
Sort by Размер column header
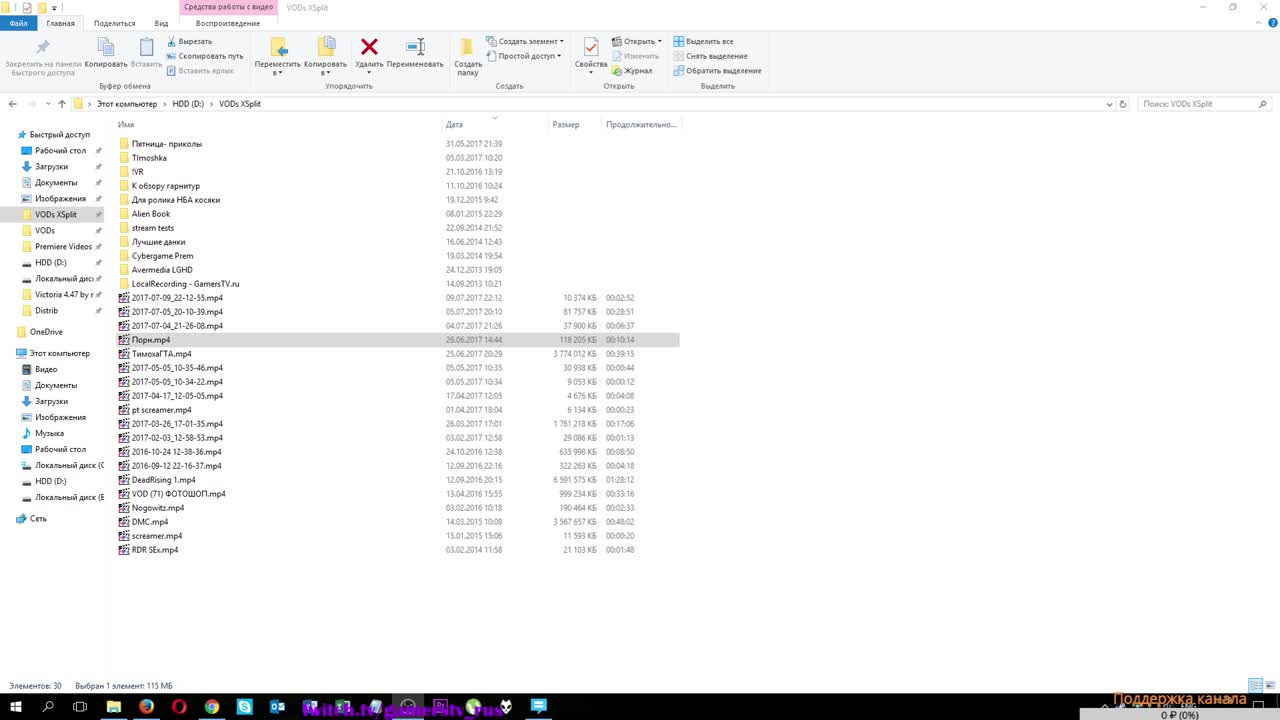(566, 125)
